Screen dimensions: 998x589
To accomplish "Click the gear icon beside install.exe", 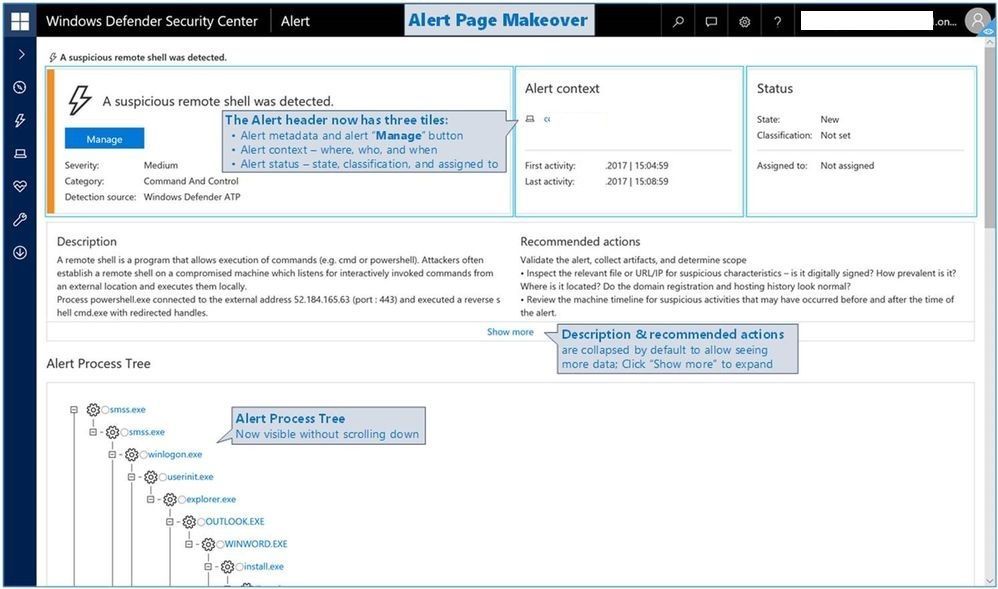I will click(x=227, y=567).
